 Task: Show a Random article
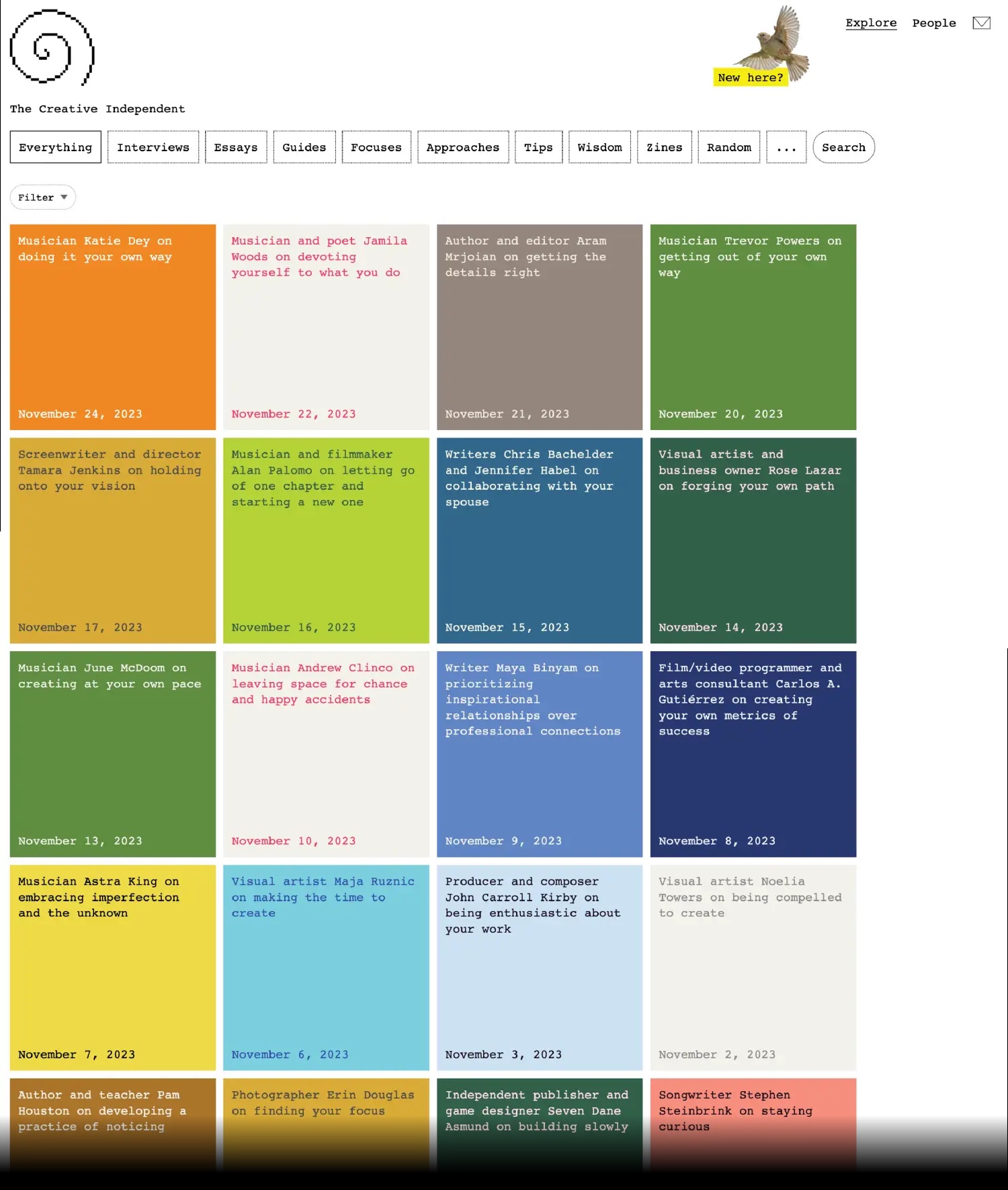coord(728,148)
